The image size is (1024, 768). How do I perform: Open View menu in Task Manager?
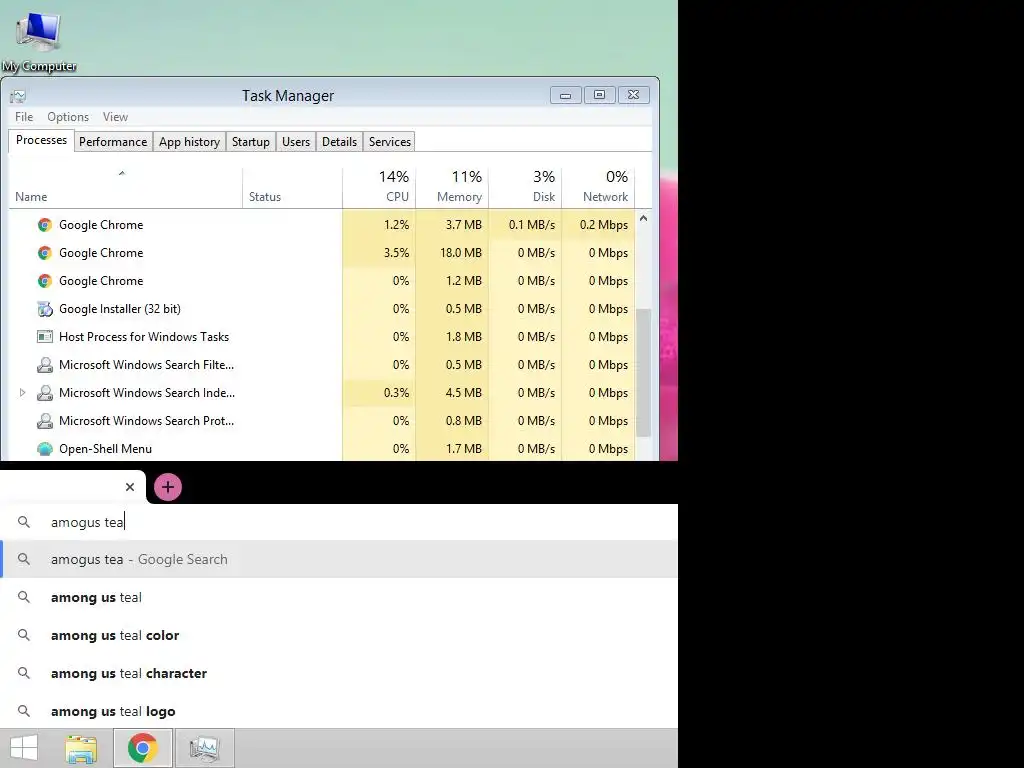point(115,117)
